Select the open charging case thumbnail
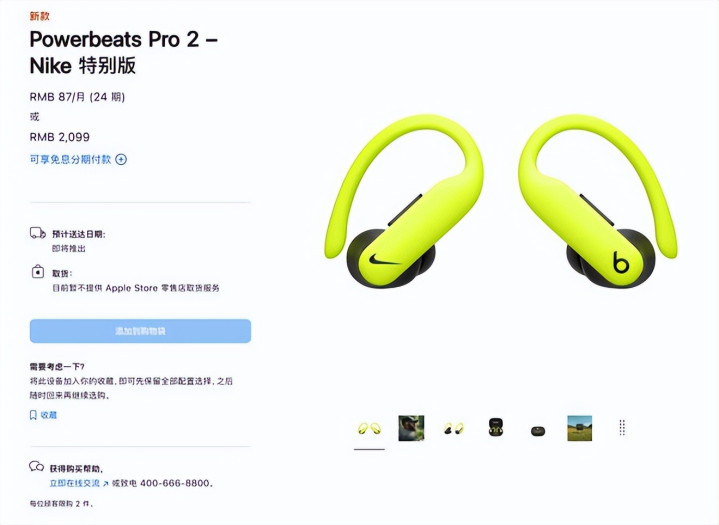 (x=496, y=427)
